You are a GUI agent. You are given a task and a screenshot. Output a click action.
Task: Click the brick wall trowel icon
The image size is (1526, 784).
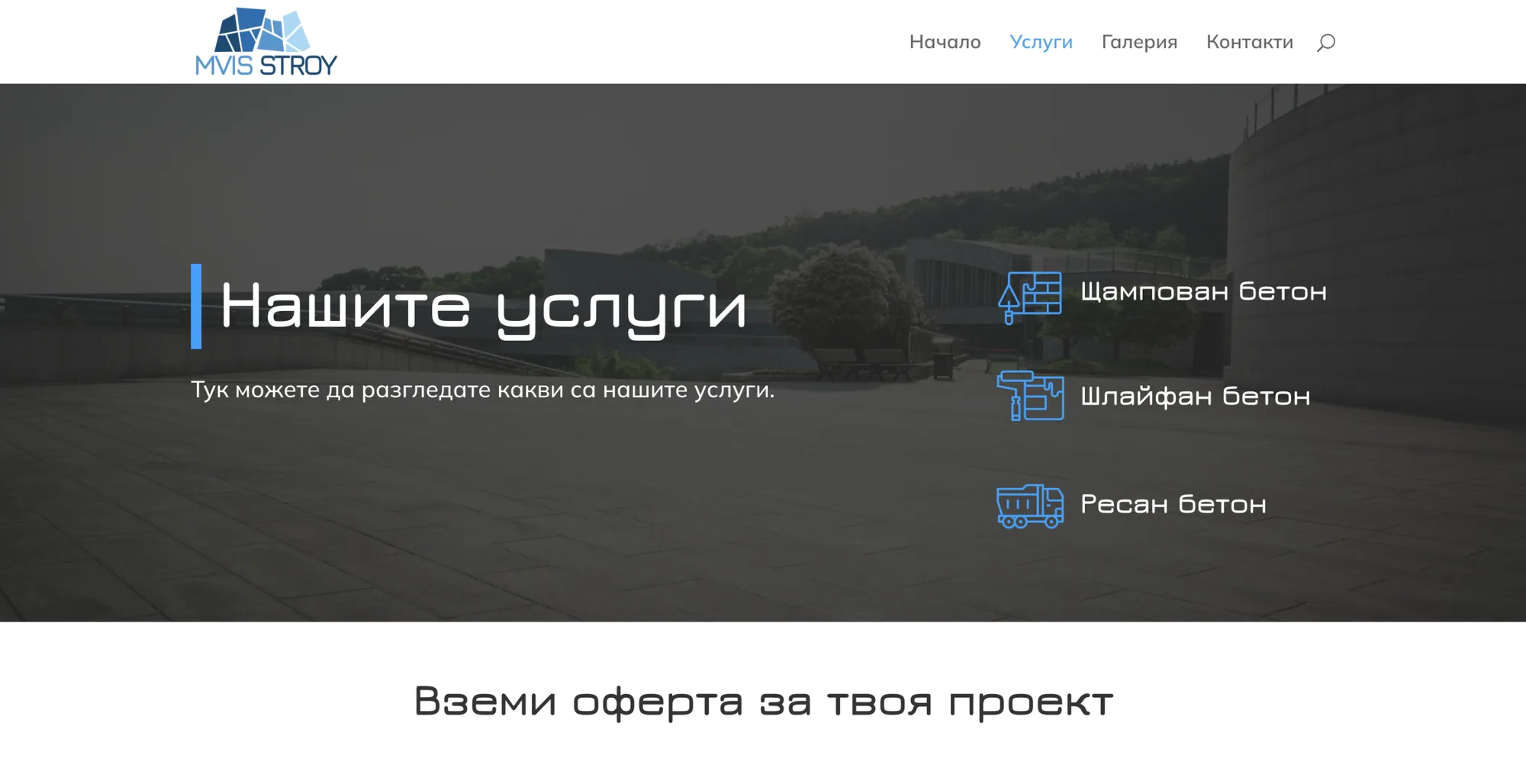[x=1030, y=298]
